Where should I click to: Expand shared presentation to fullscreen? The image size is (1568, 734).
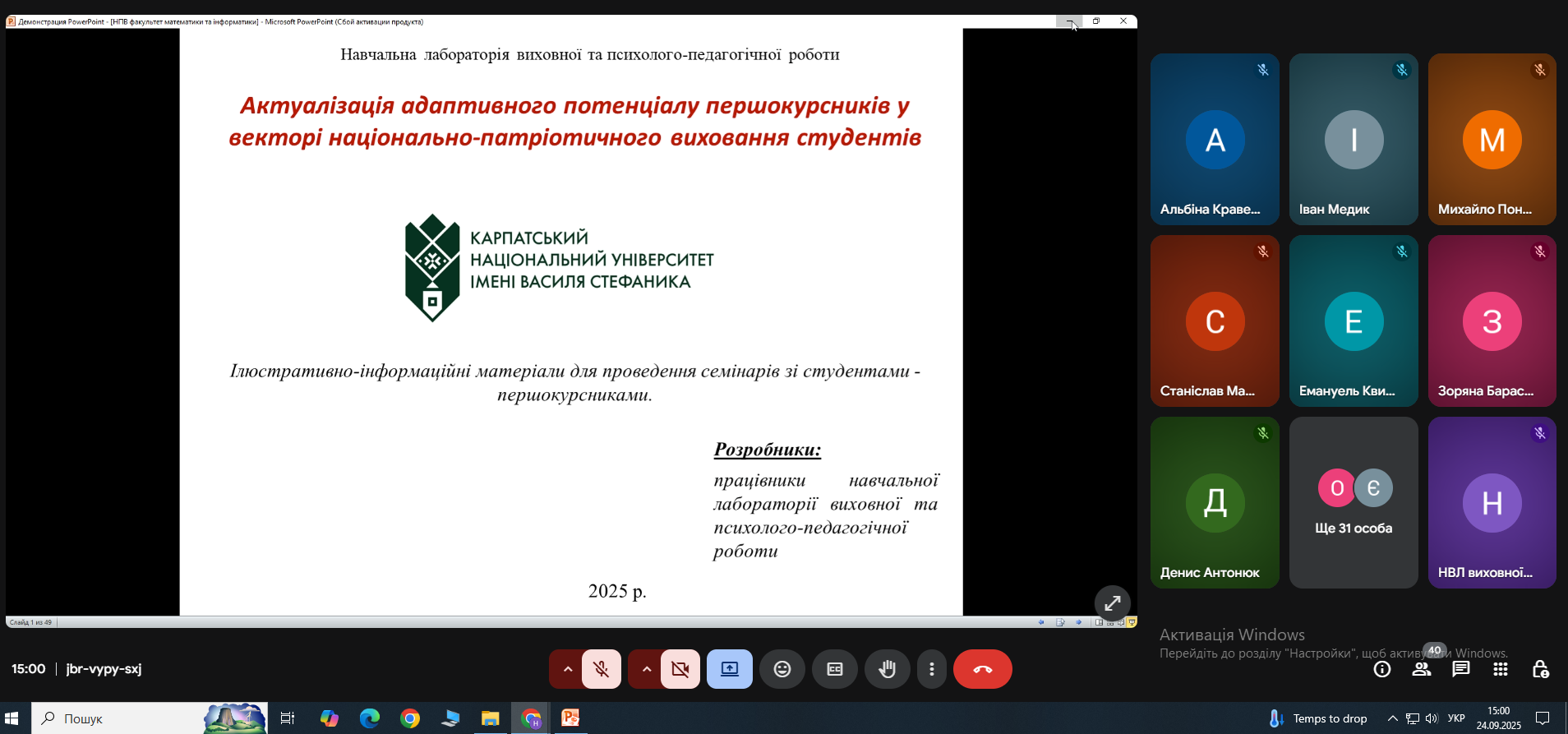[1113, 603]
